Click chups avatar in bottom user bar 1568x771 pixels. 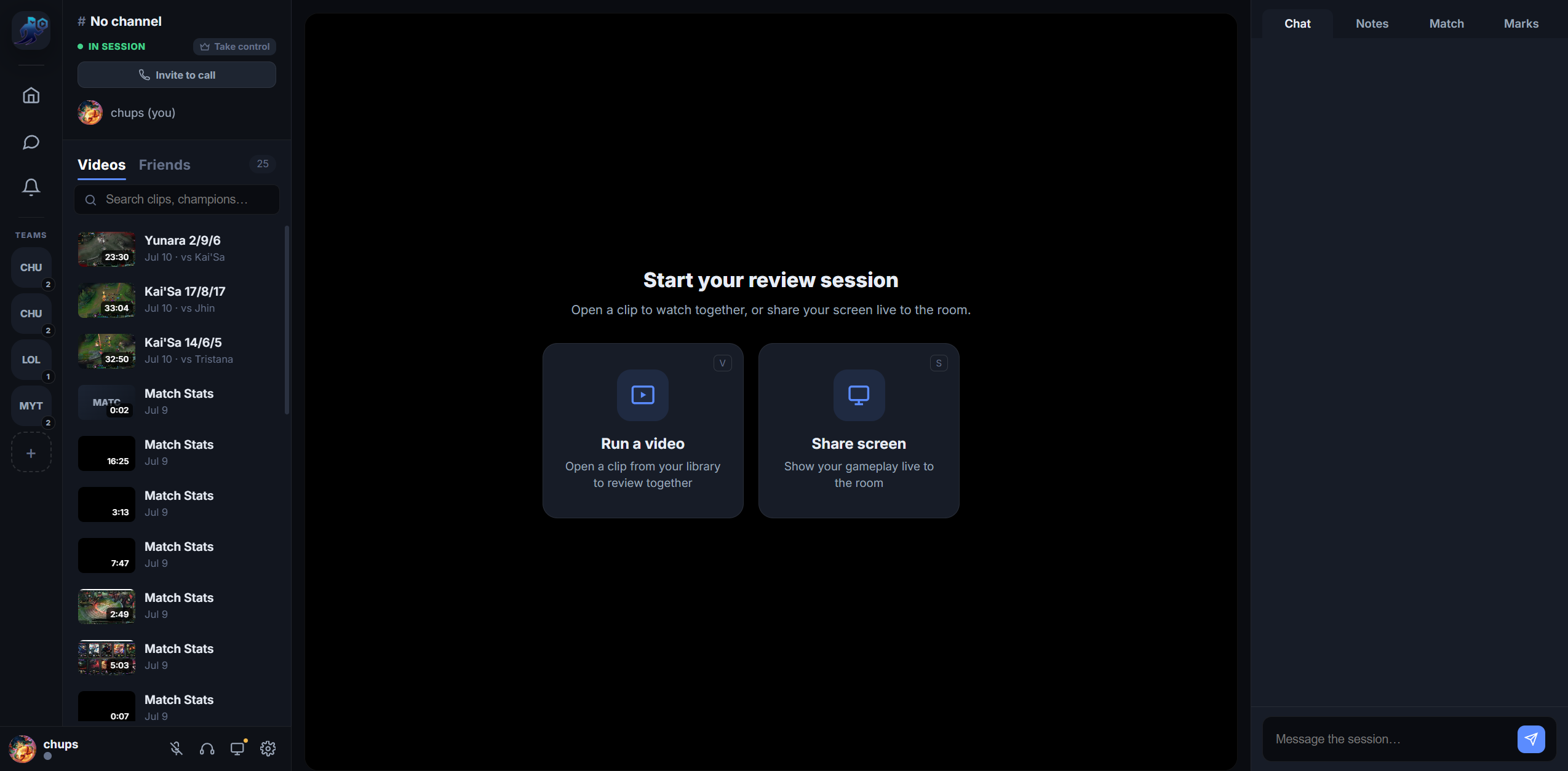22,748
